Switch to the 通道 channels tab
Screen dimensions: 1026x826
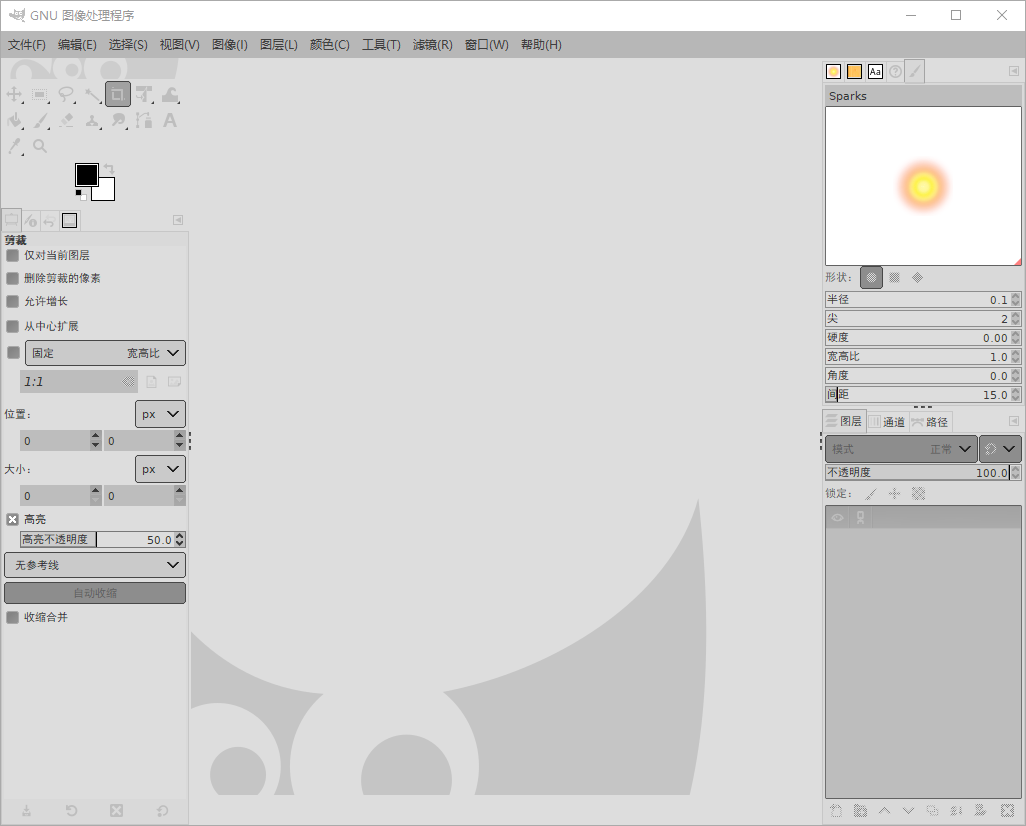887,422
